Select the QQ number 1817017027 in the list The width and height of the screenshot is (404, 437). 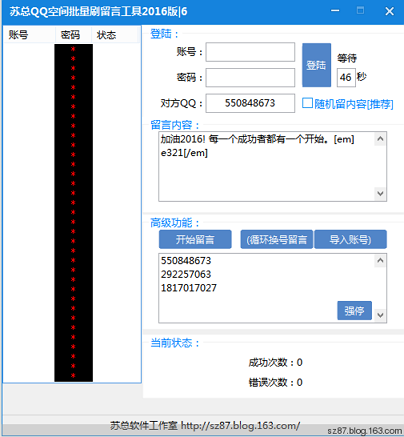point(189,288)
